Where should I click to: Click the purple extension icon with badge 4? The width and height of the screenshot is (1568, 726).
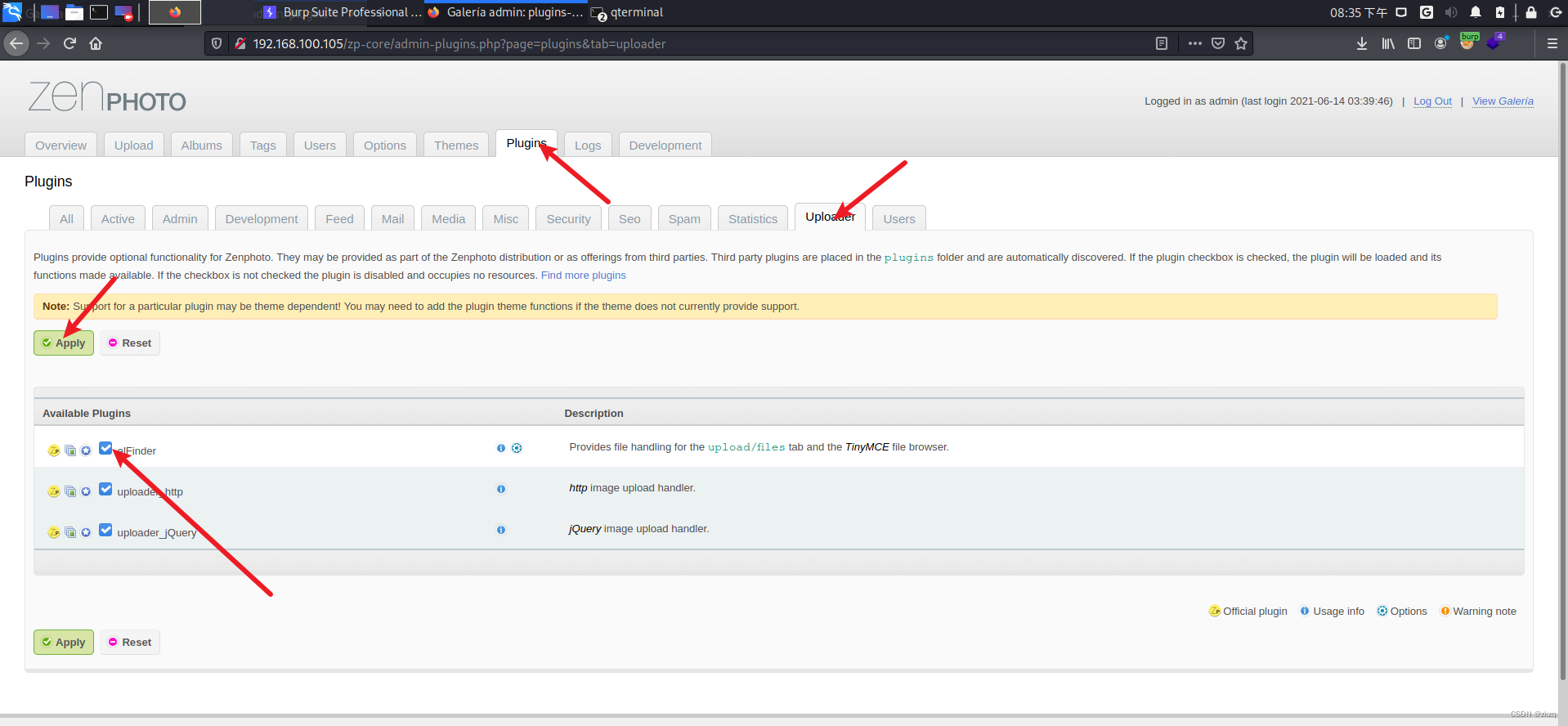[1495, 42]
